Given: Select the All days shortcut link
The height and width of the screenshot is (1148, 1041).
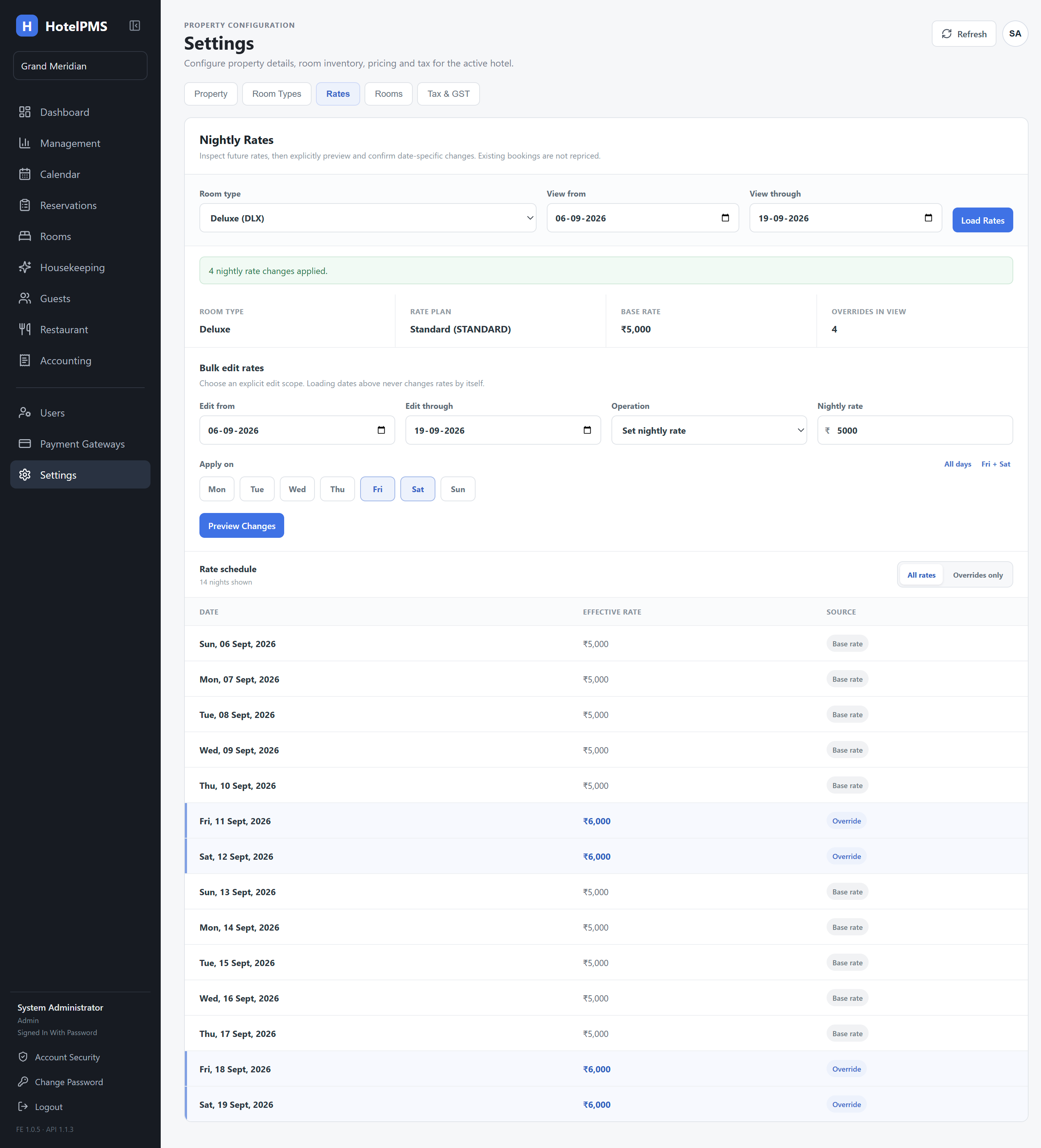Looking at the screenshot, I should [957, 464].
